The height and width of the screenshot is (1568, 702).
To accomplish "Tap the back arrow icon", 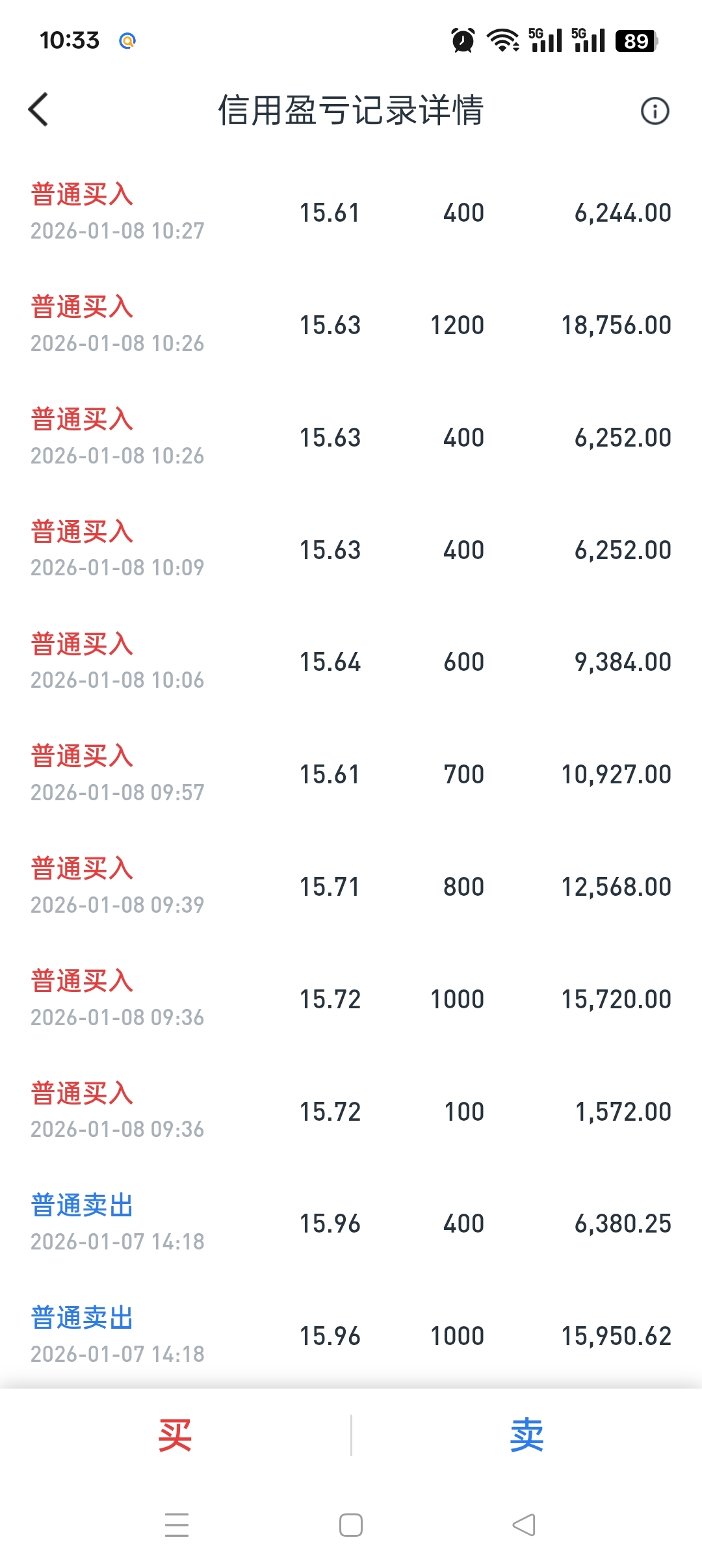I will pyautogui.click(x=39, y=110).
